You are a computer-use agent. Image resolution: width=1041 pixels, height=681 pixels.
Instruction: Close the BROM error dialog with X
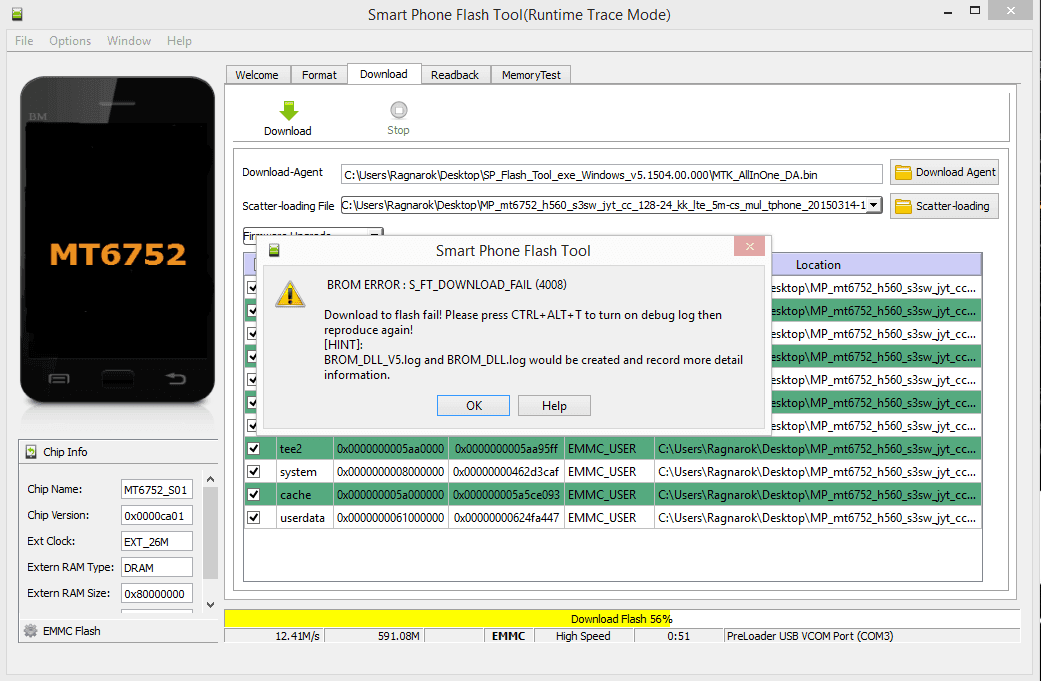750,247
